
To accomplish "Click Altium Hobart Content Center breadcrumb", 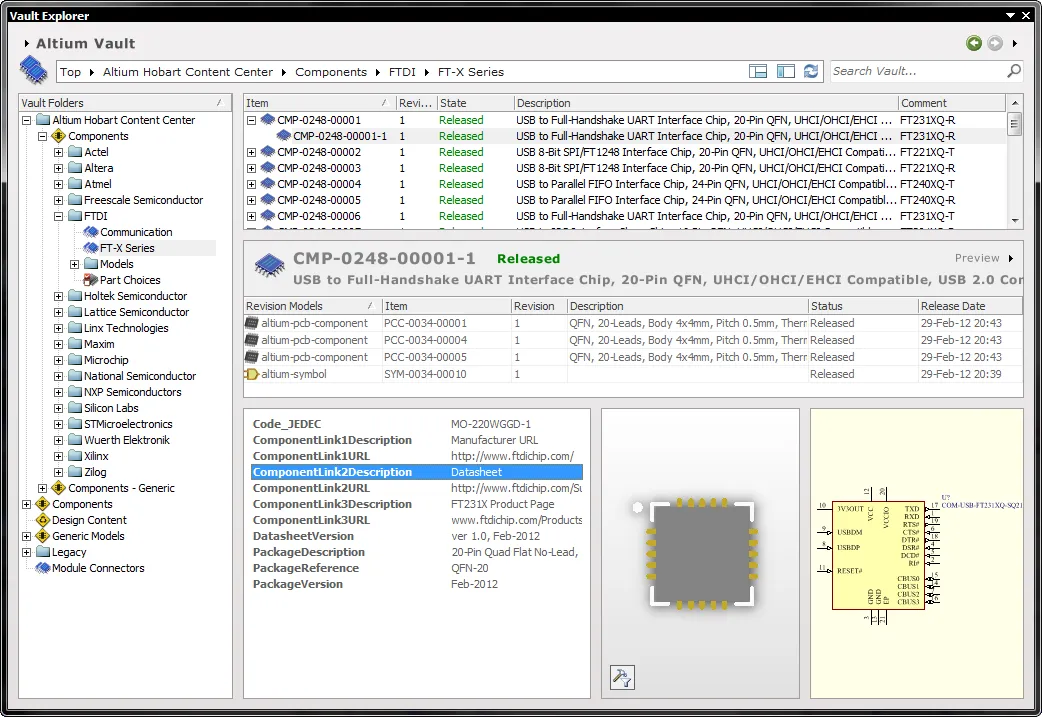I will point(187,72).
